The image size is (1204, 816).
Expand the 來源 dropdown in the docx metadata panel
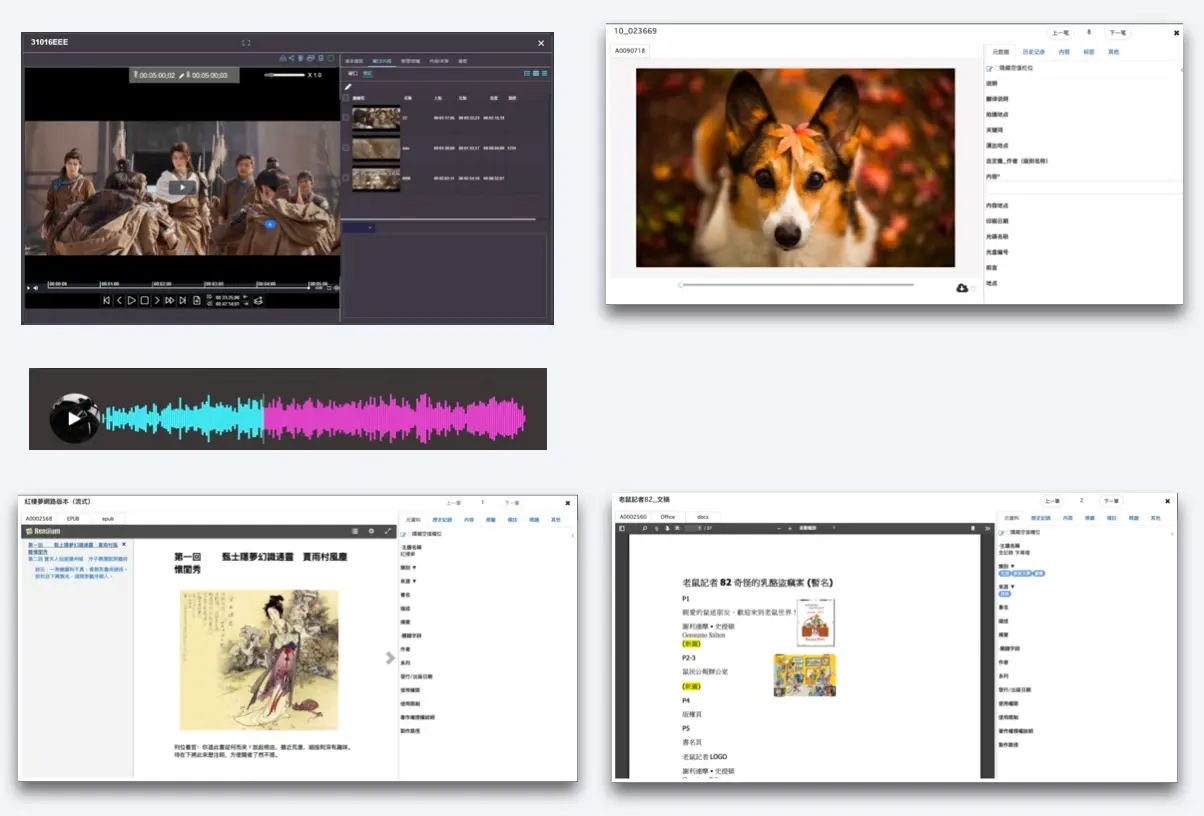[x=1006, y=586]
